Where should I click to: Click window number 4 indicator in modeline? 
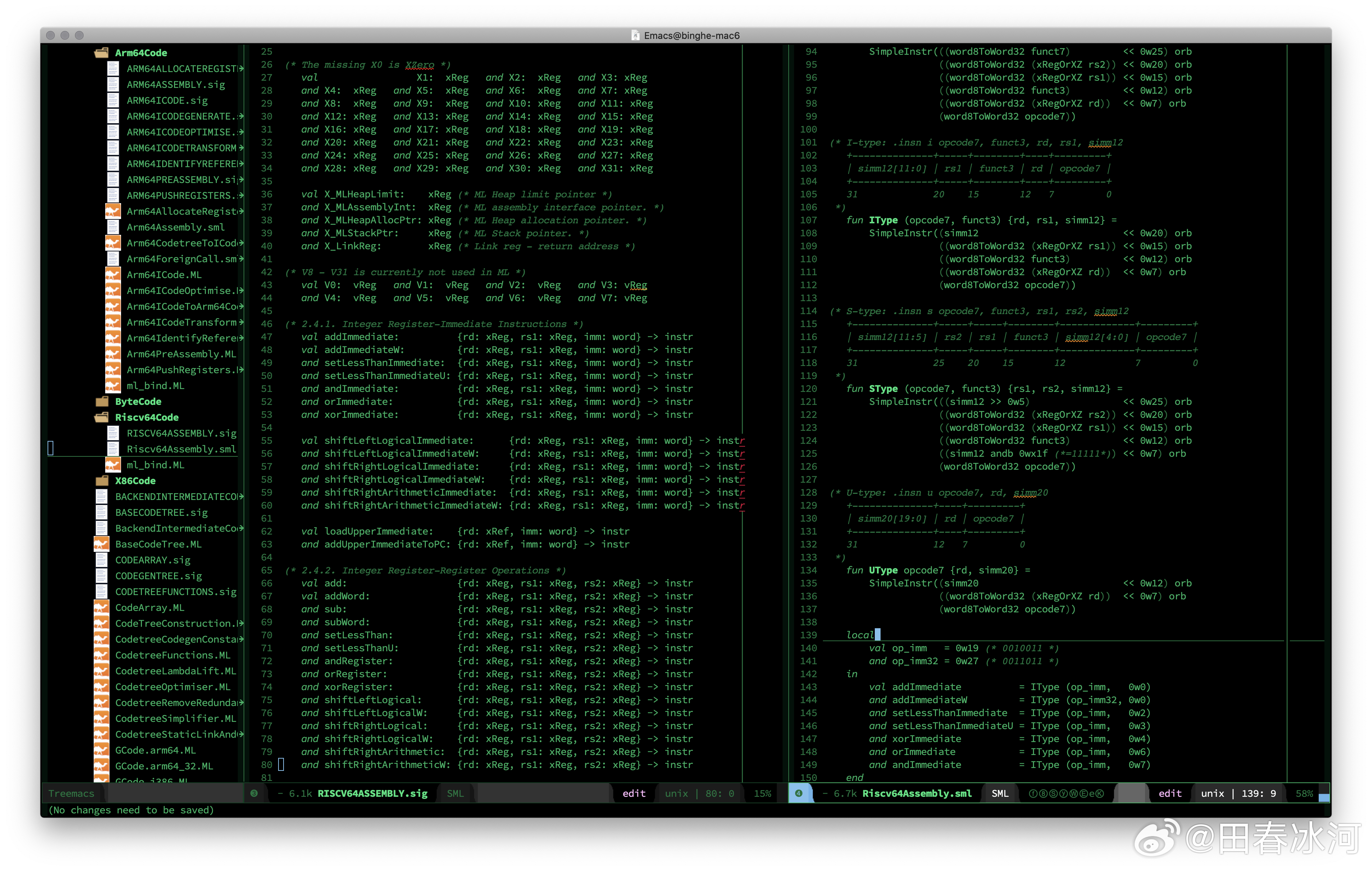pyautogui.click(x=799, y=794)
